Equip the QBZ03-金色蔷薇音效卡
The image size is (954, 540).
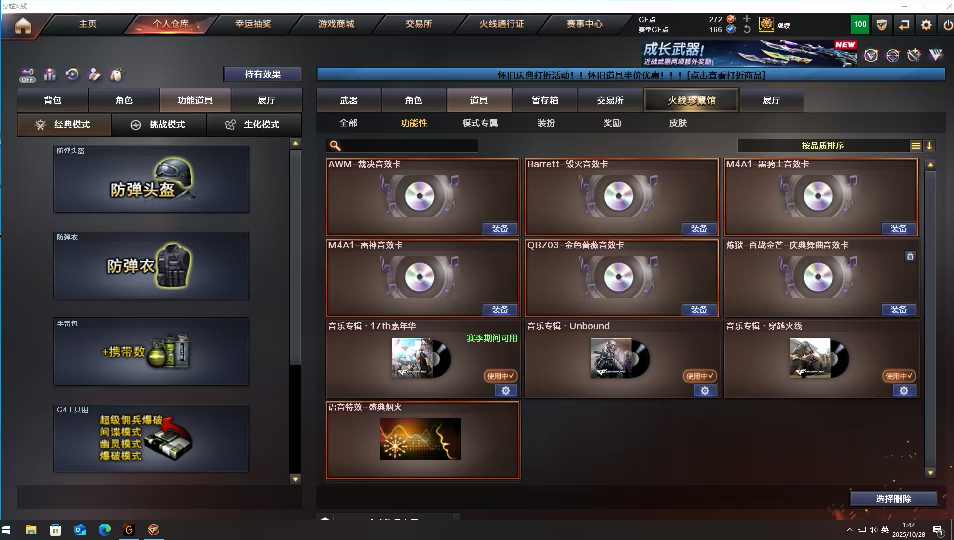coord(699,310)
